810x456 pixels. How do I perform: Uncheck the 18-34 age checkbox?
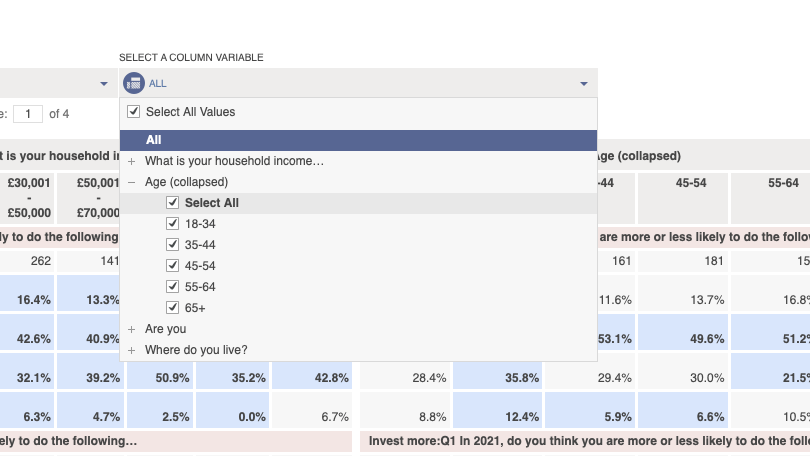click(x=173, y=224)
